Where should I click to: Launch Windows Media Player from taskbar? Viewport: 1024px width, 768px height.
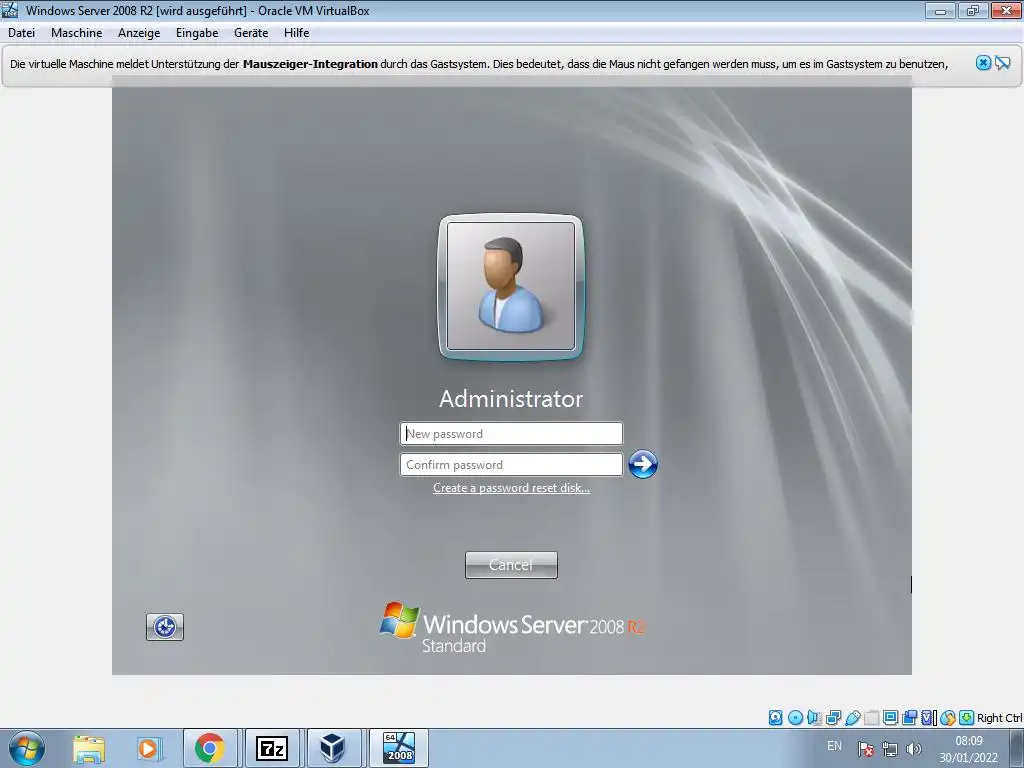pos(149,749)
